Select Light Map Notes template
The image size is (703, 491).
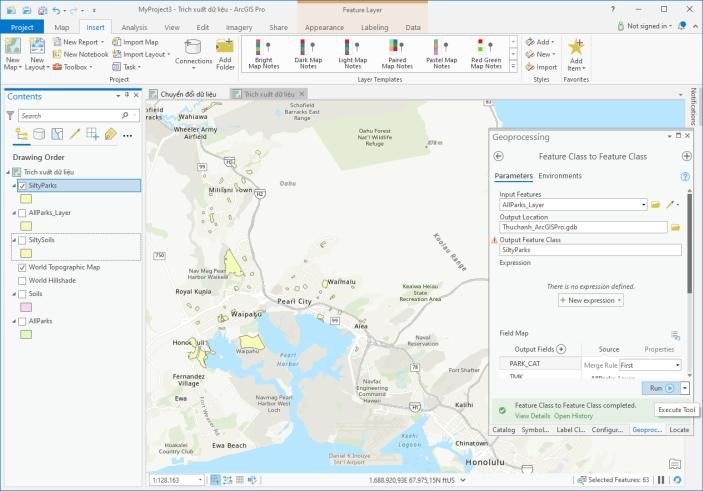tap(352, 54)
